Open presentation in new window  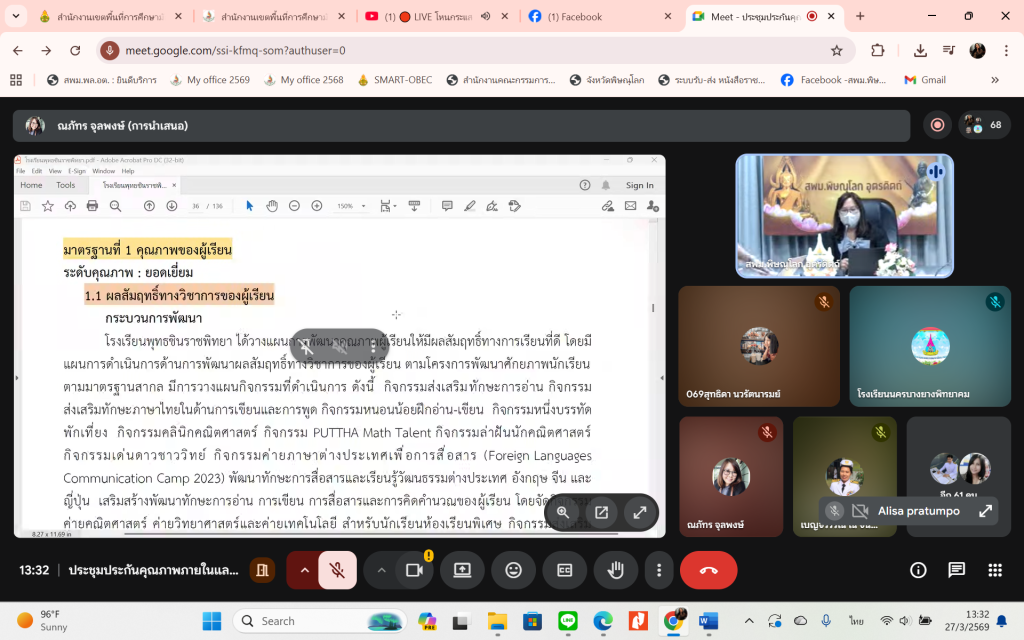[x=601, y=513]
